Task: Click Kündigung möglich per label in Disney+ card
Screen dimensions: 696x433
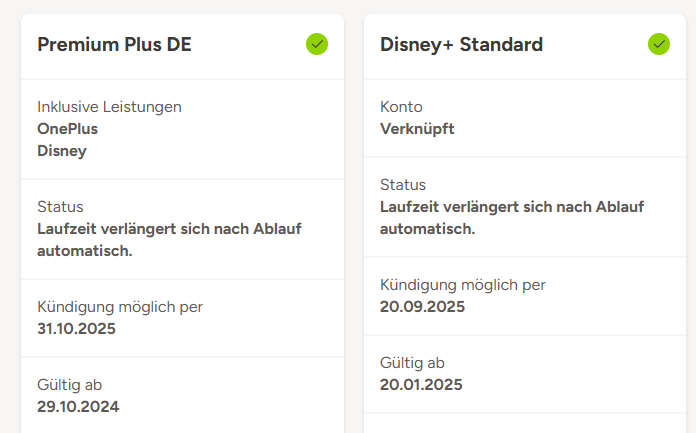Action: 463,285
